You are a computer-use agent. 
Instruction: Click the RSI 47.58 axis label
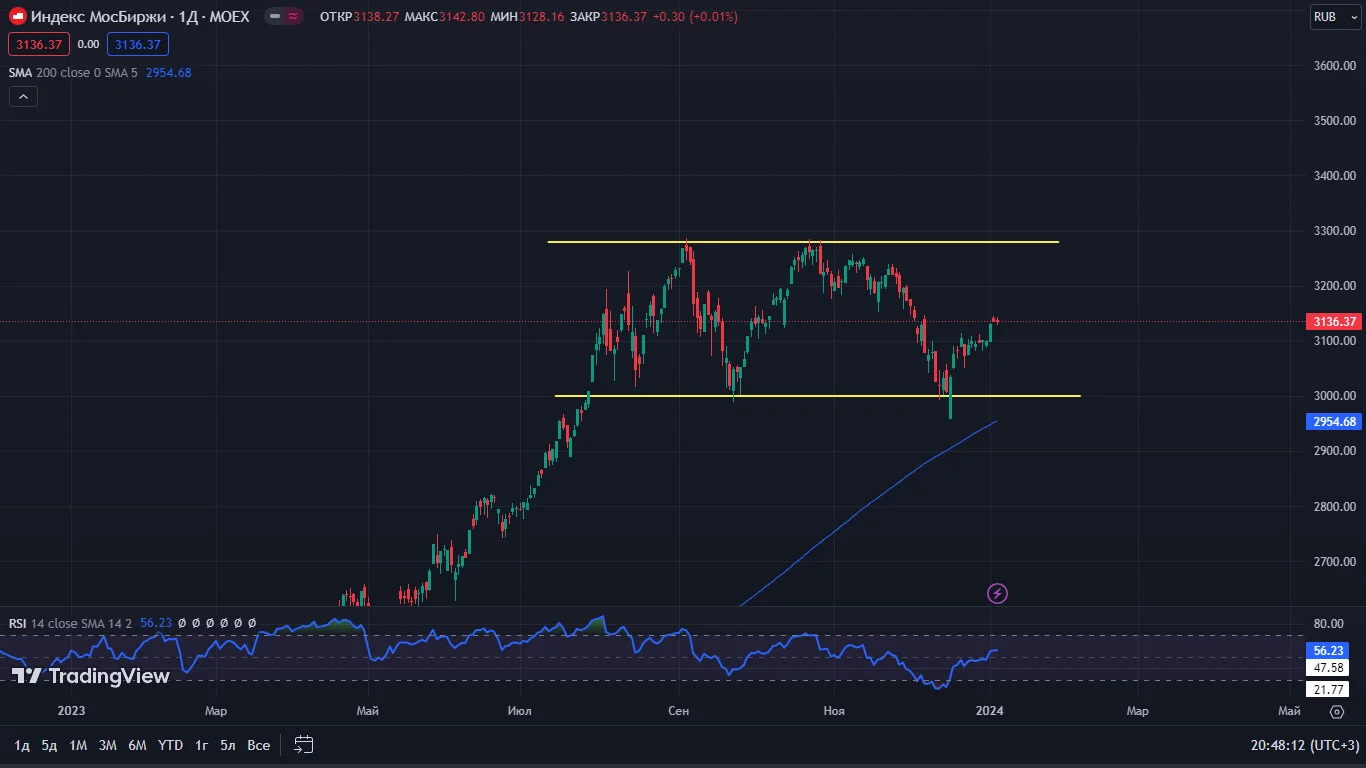(1327, 667)
